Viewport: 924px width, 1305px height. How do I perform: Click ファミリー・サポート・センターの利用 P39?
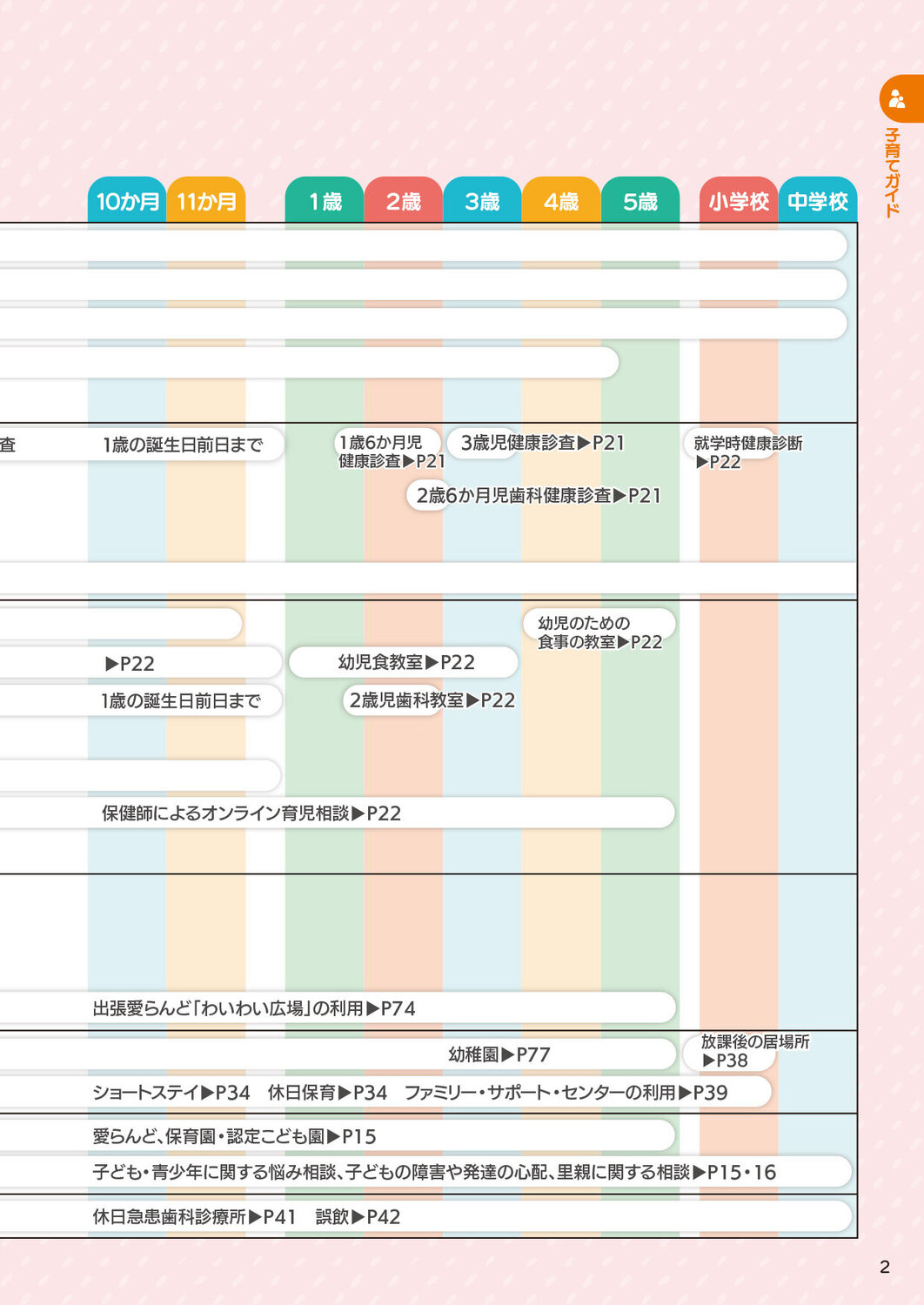(566, 1093)
